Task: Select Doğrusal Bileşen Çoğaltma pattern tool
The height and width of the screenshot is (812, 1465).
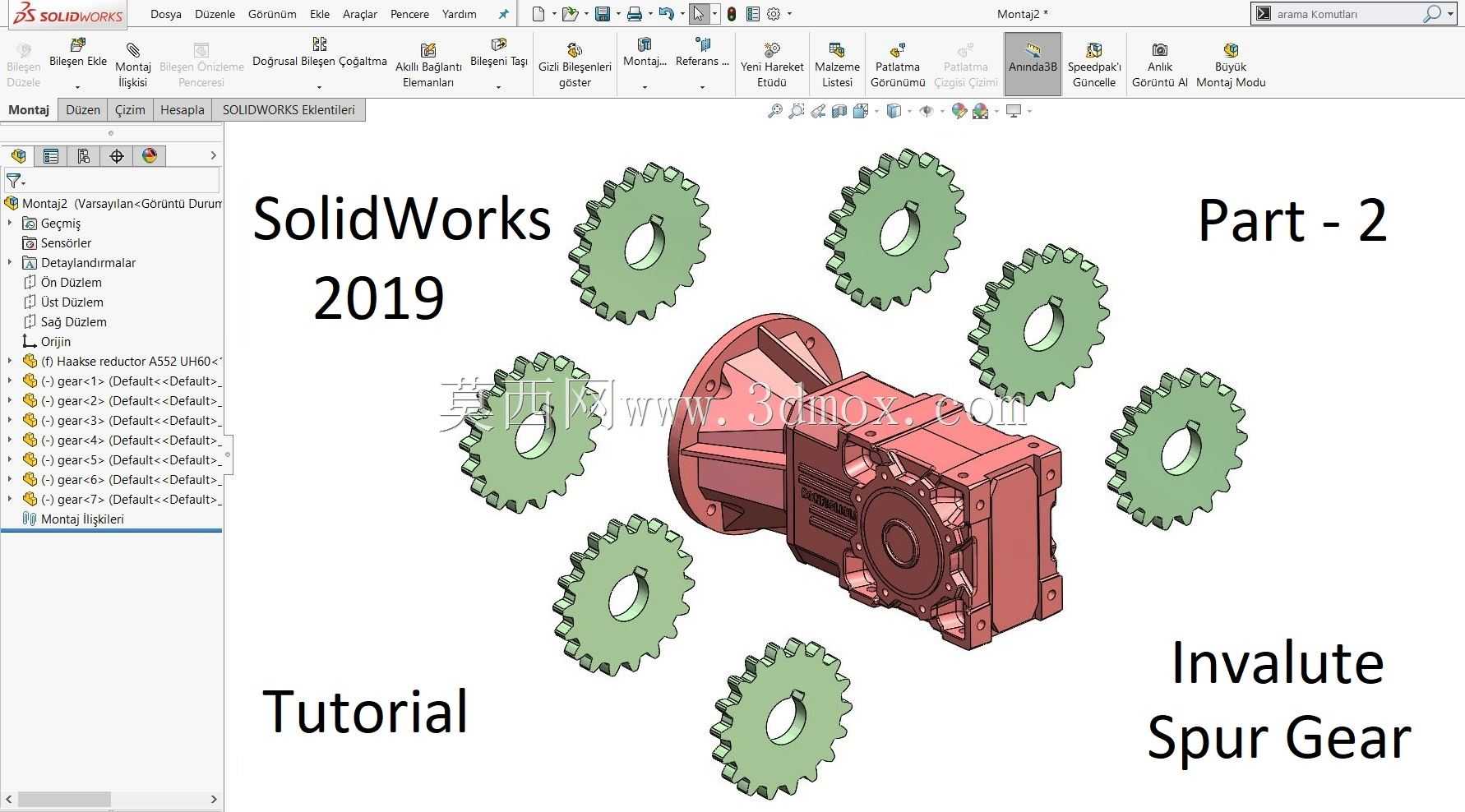Action: coord(320,51)
